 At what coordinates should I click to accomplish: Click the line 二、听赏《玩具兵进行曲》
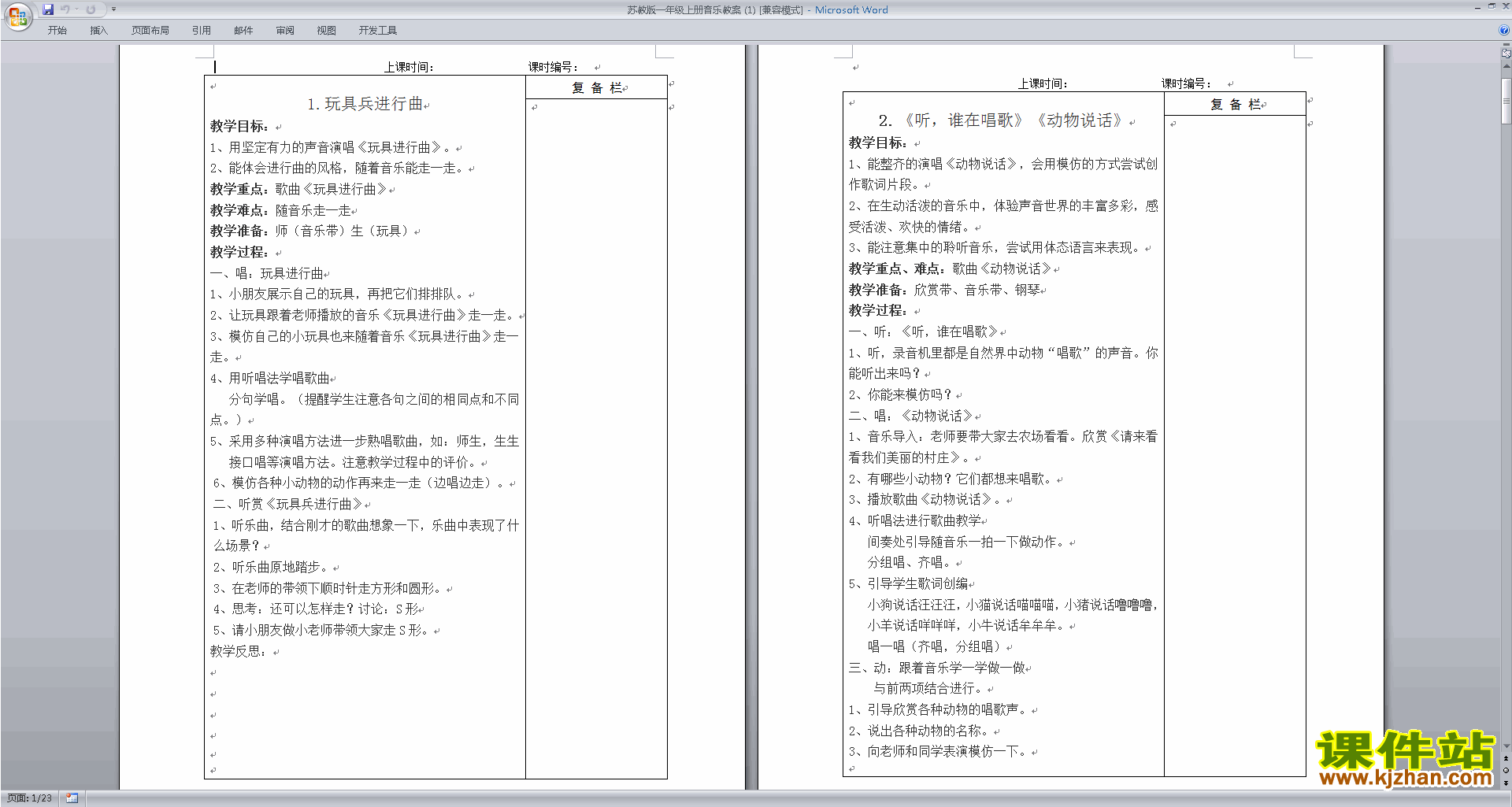[287, 505]
